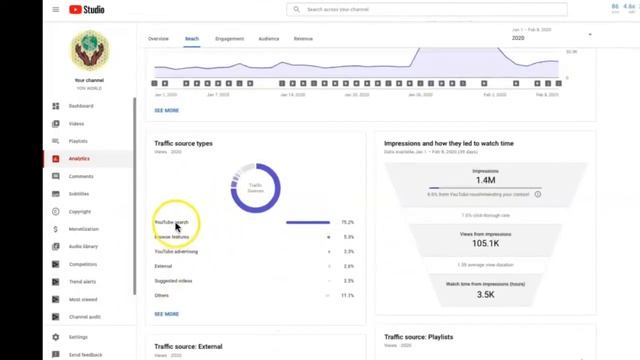This screenshot has height=360, width=640.
Task: Open the hamburger navigation menu
Action: [56, 9]
